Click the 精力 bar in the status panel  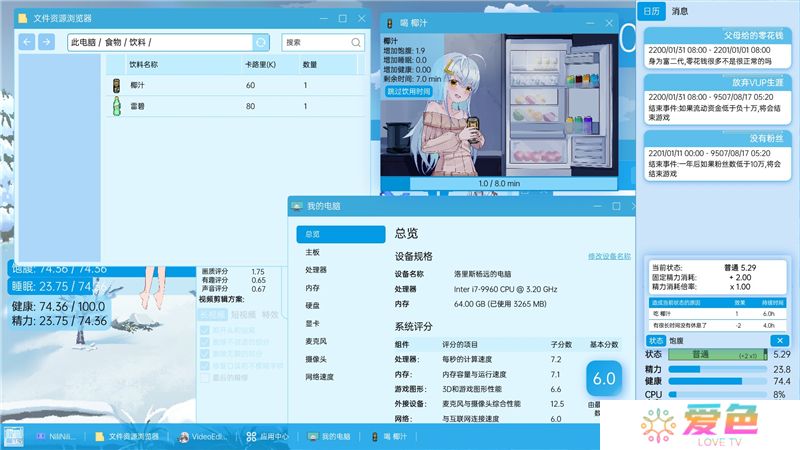click(x=717, y=369)
